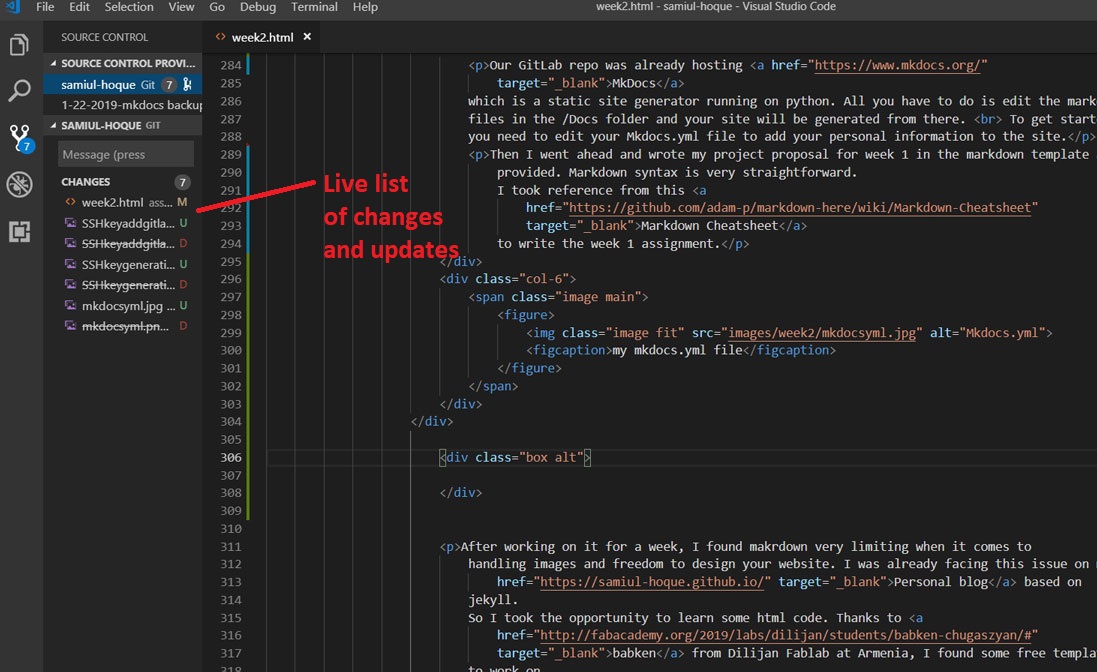Screen dimensions: 1097x672
Task: Place cursor on div class="box alt" line
Action: tap(515, 457)
